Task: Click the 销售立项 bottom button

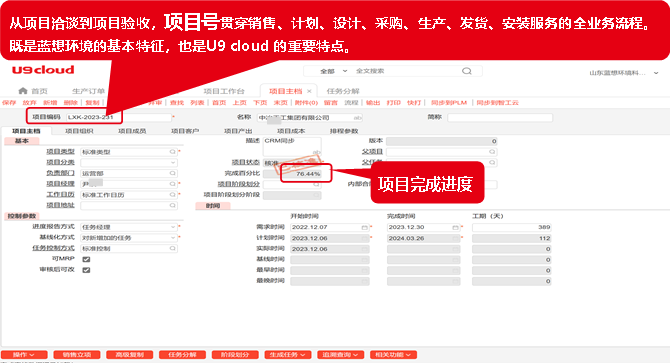Action: coord(77,355)
